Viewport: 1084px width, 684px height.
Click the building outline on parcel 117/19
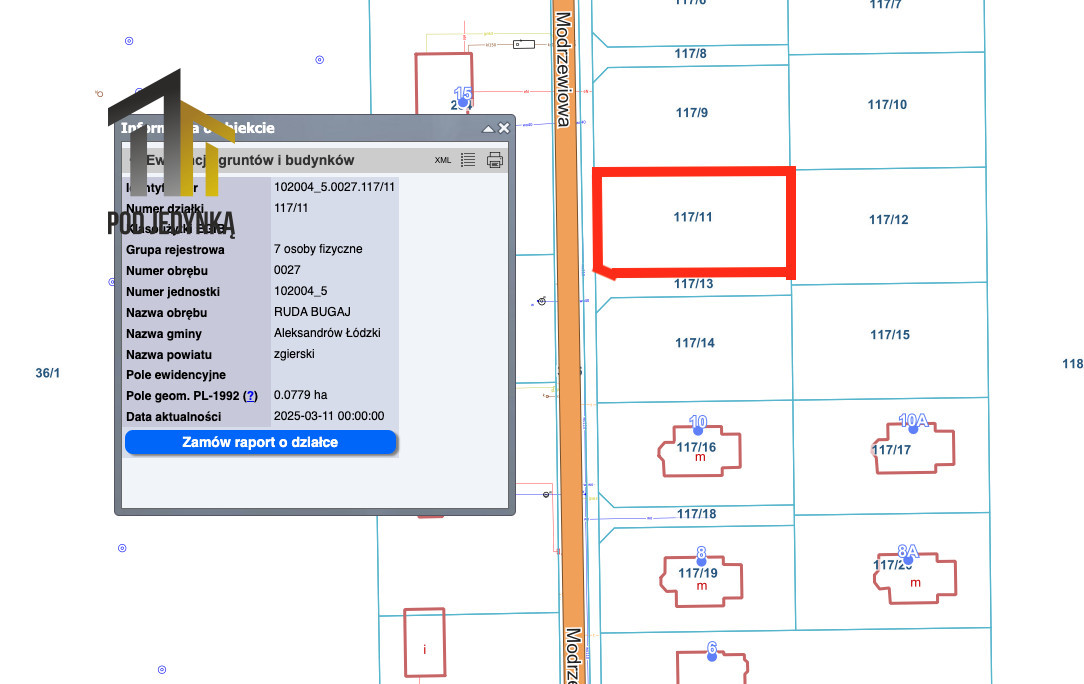(702, 581)
